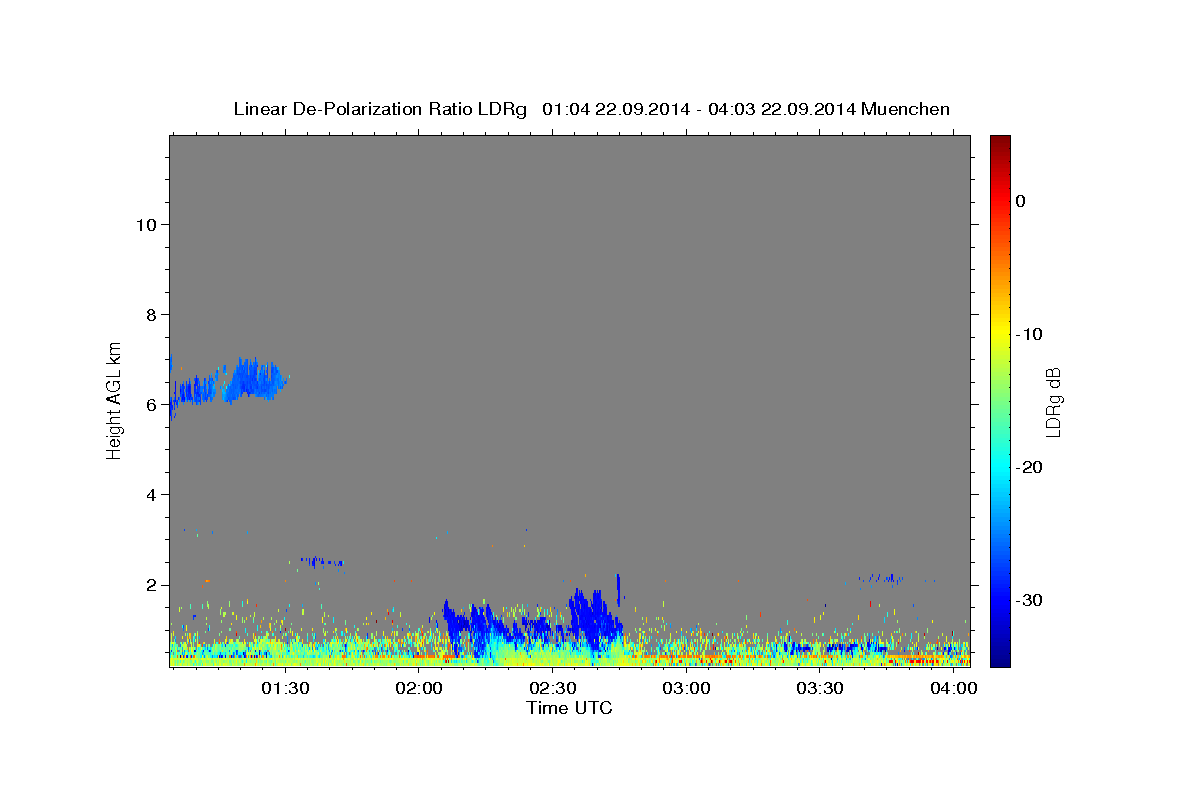Click the 02:30 time tick label
Viewport: 1200px width, 800px height.
tap(552, 689)
